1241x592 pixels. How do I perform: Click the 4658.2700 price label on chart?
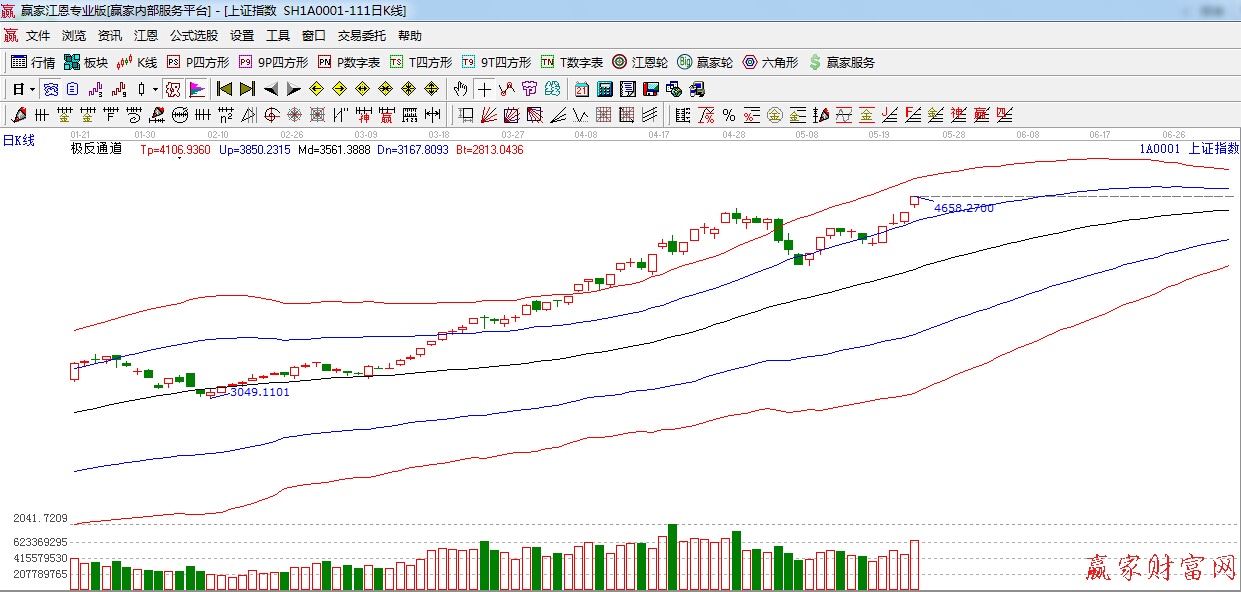click(x=963, y=208)
